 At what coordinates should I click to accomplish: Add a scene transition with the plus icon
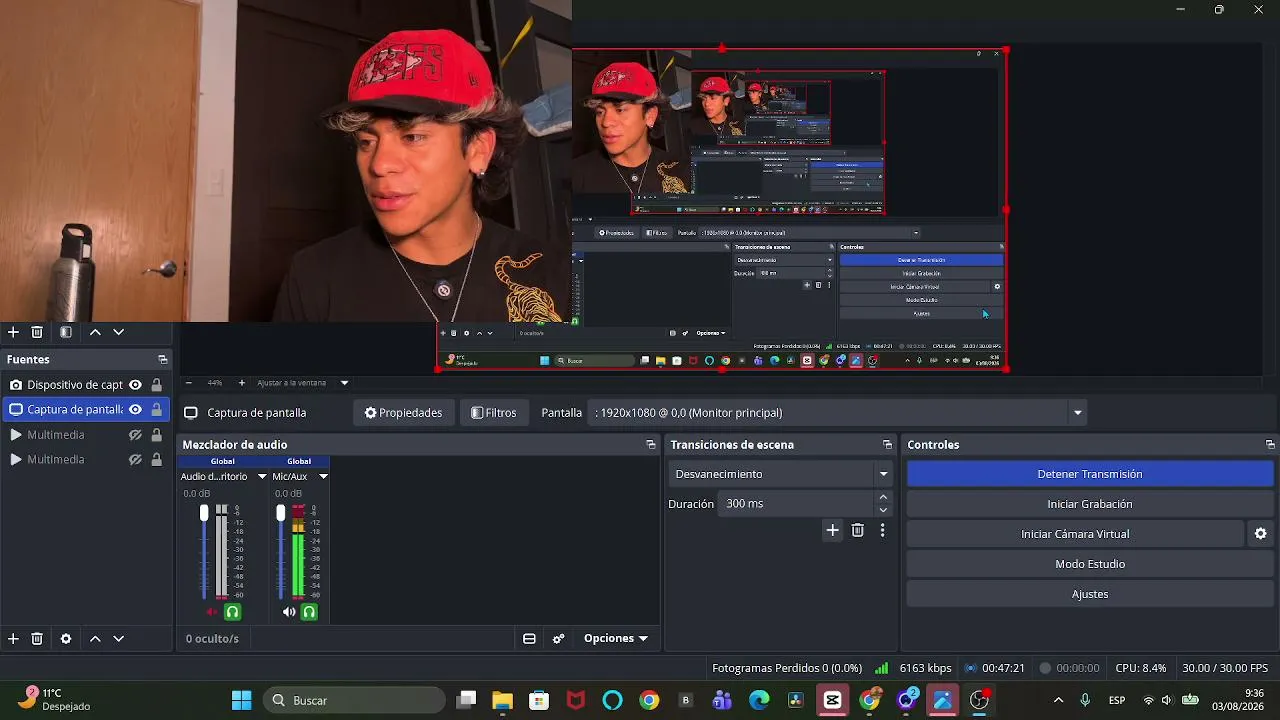[832, 530]
